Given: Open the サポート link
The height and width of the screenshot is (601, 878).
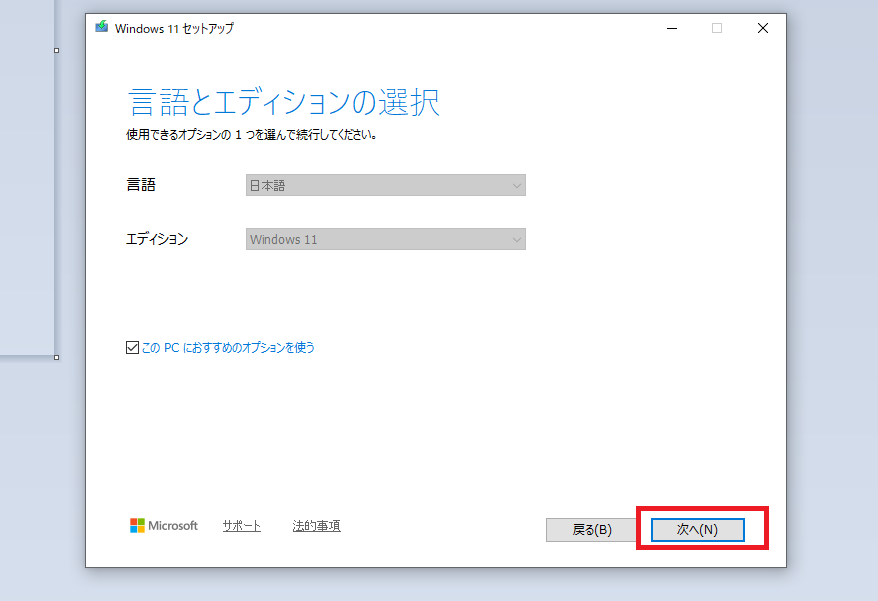Looking at the screenshot, I should click(x=242, y=526).
